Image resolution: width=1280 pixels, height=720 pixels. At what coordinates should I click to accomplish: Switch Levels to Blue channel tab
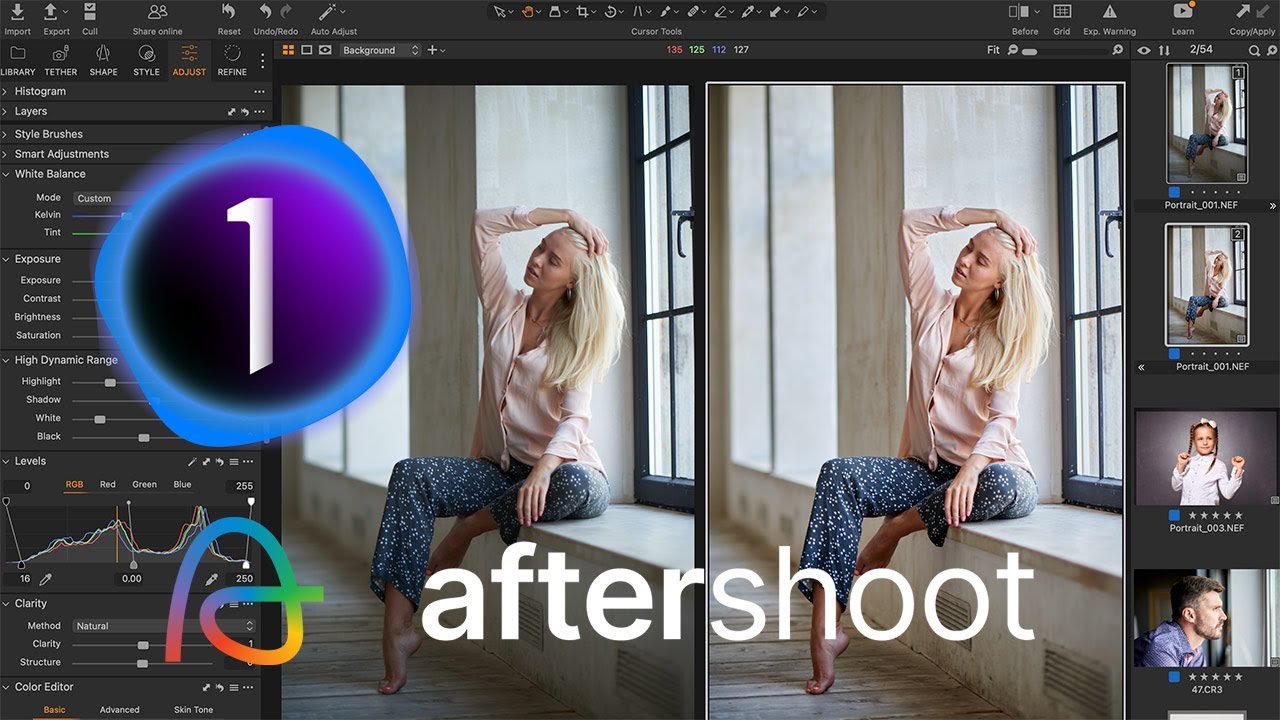tap(182, 485)
